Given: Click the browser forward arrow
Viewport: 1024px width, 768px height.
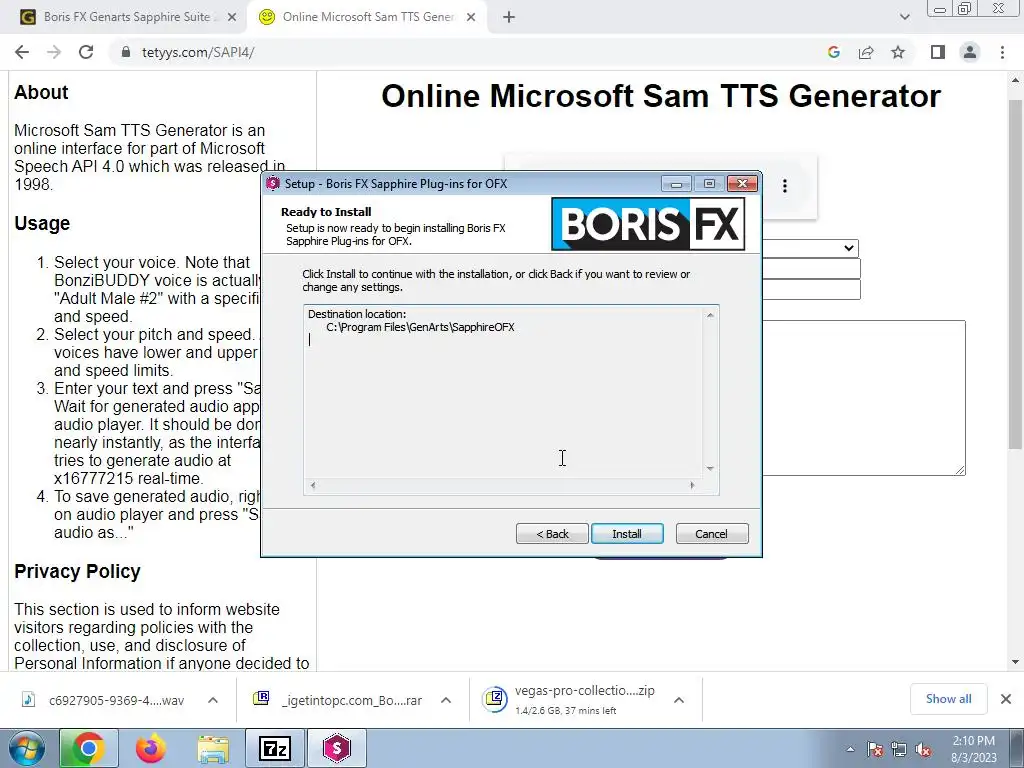Looking at the screenshot, I should coord(54,52).
